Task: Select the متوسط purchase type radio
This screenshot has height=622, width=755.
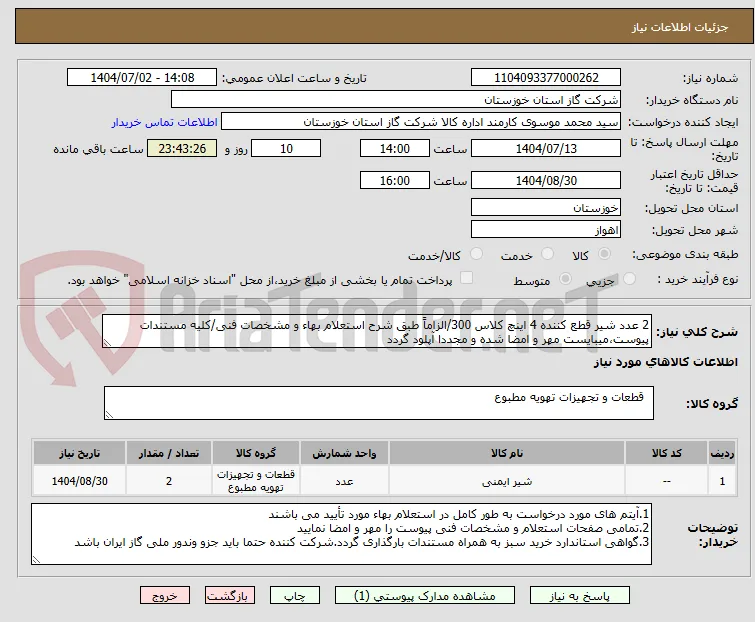Action: [x=565, y=279]
